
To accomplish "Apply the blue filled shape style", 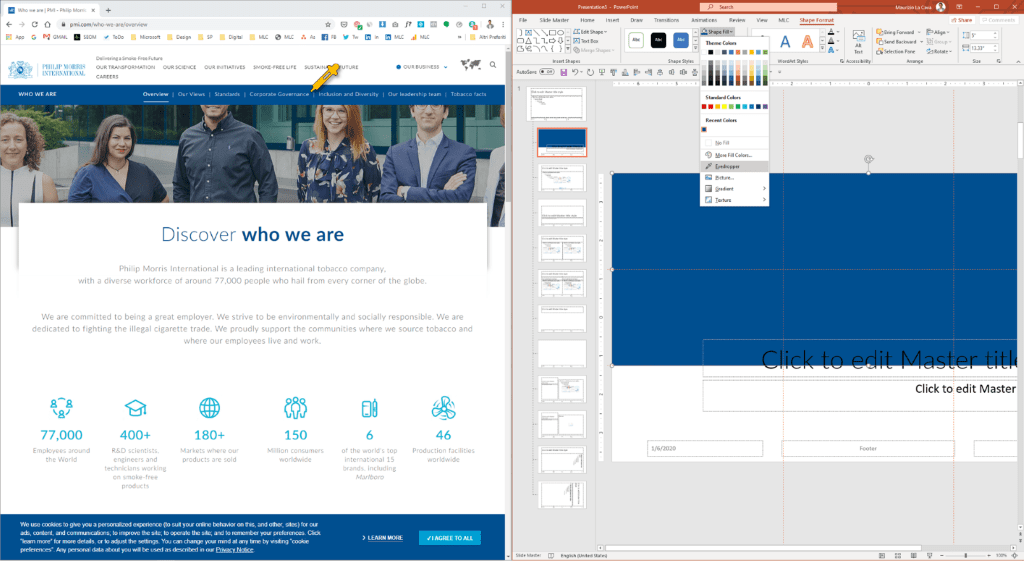I will click(x=680, y=40).
